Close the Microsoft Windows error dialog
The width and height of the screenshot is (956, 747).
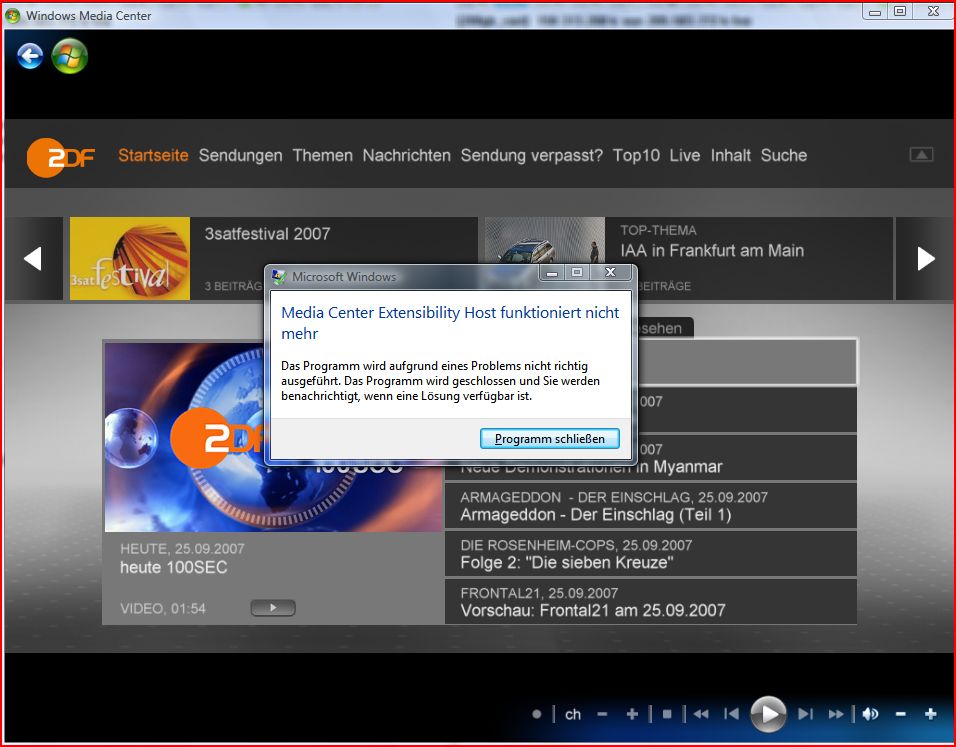pyautogui.click(x=610, y=273)
